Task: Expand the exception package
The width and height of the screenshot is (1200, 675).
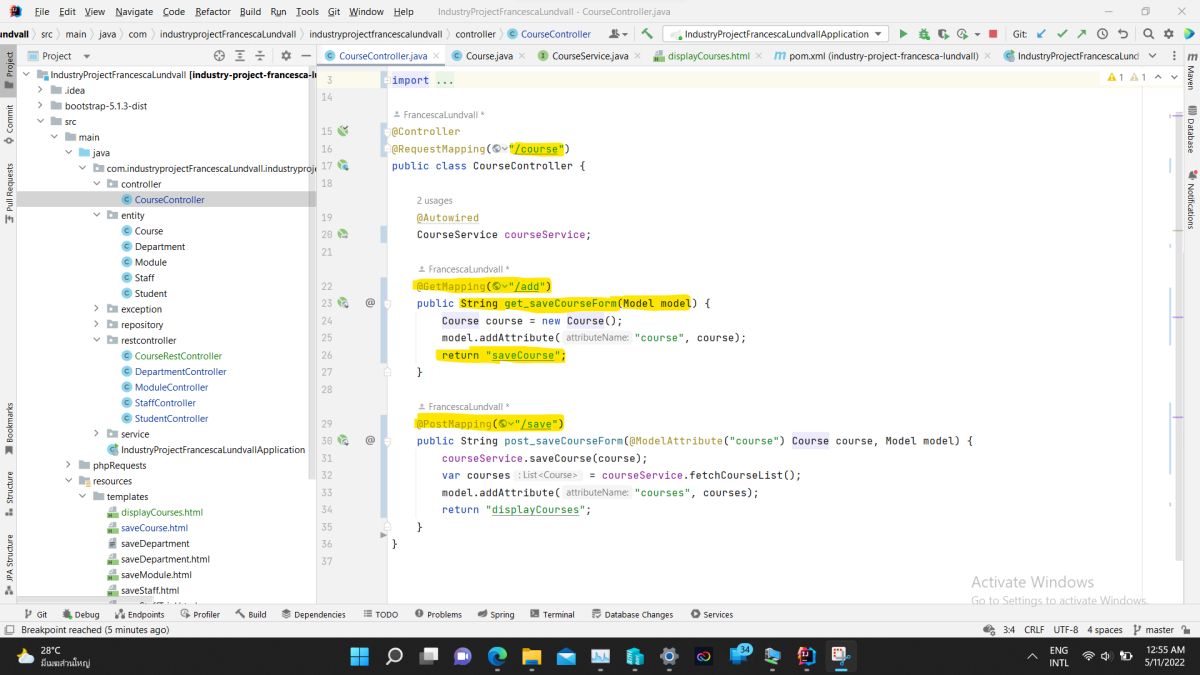Action: pyautogui.click(x=97, y=309)
